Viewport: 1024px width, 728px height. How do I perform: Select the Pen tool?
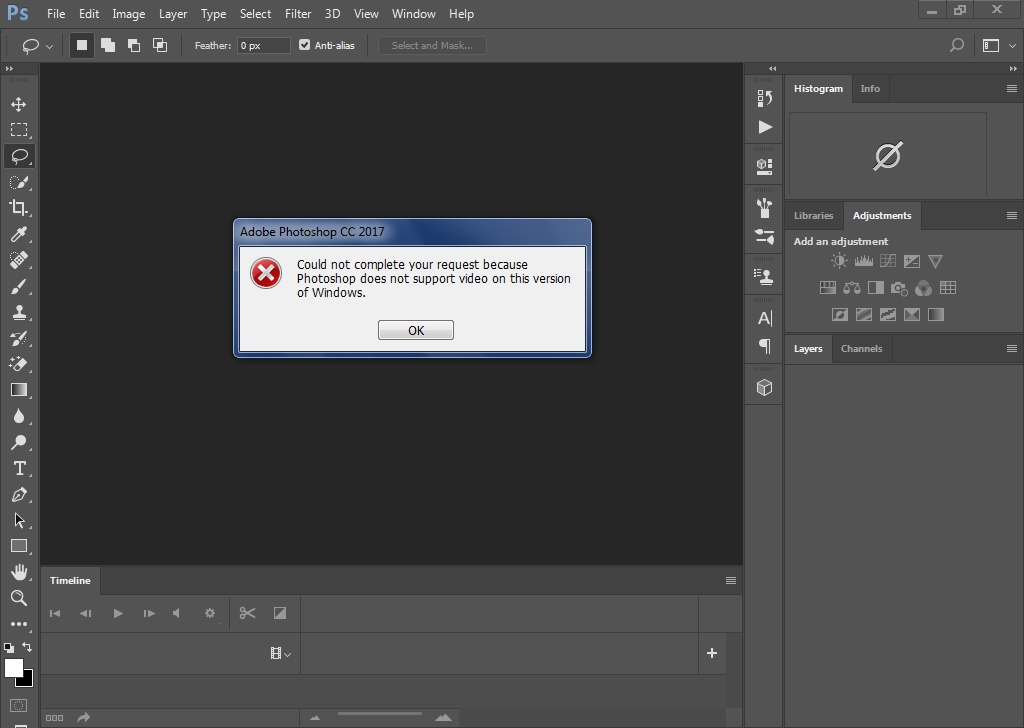[18, 494]
